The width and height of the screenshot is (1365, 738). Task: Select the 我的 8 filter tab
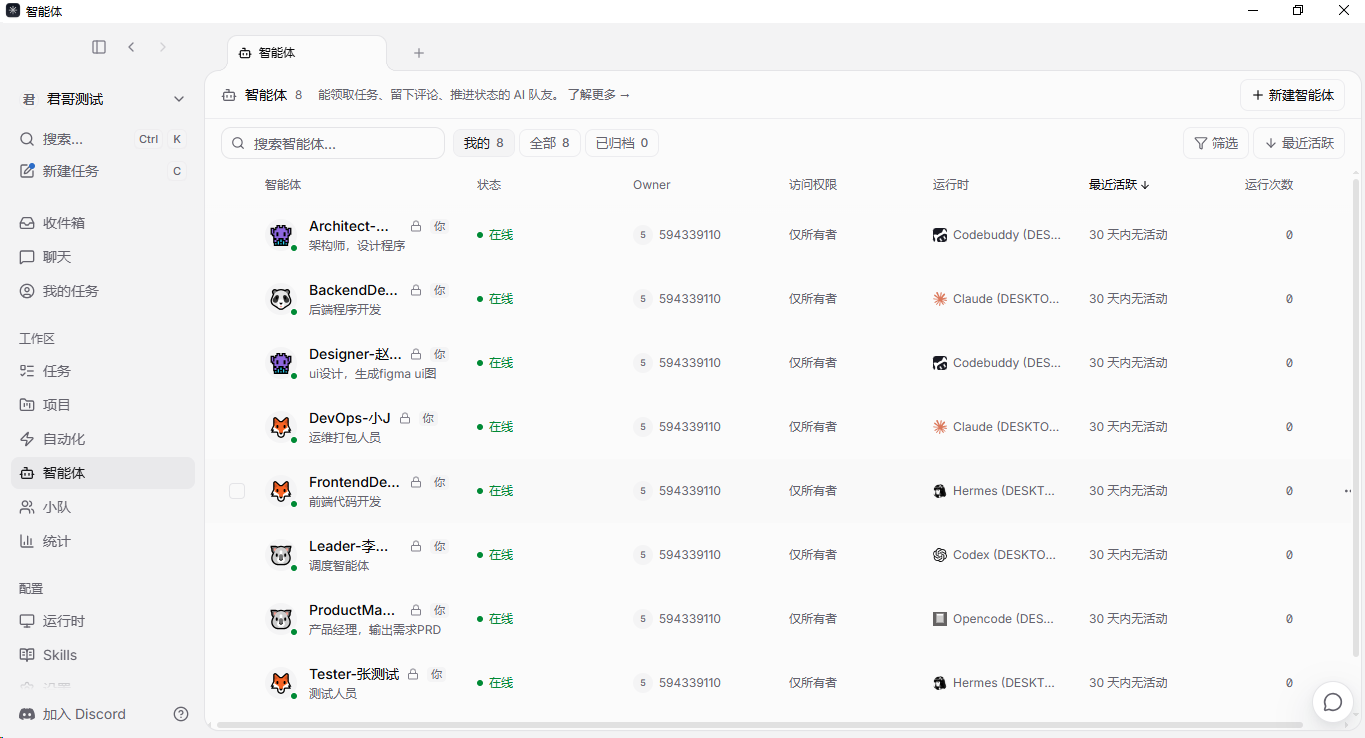click(484, 143)
